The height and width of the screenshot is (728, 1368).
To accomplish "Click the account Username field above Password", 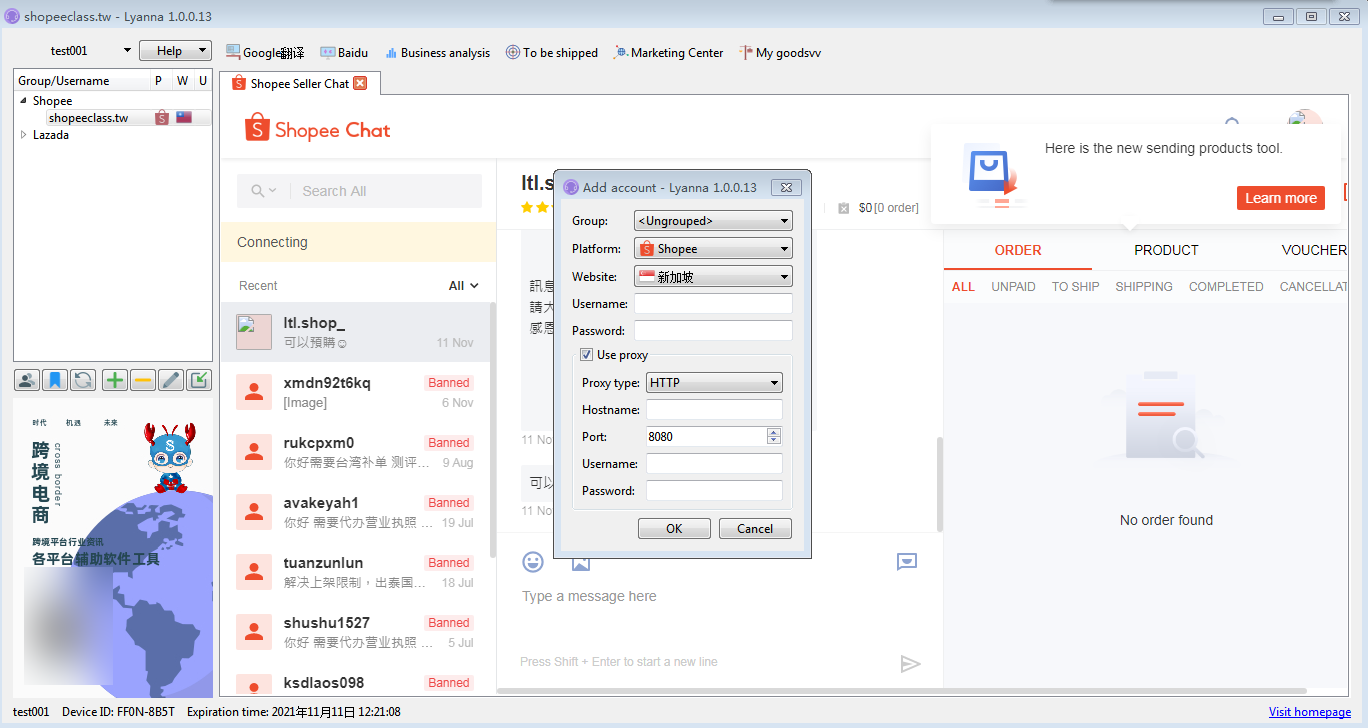I will (x=713, y=304).
